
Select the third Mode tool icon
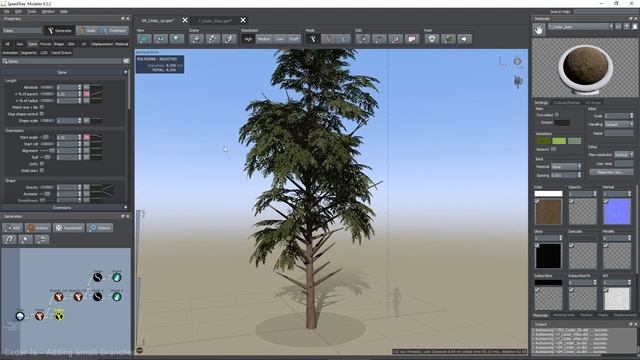point(344,39)
